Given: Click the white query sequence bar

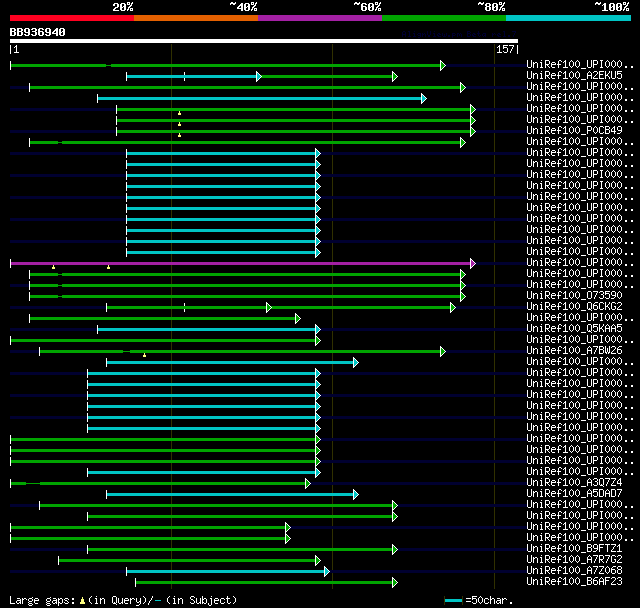Looking at the screenshot, I should tap(264, 41).
